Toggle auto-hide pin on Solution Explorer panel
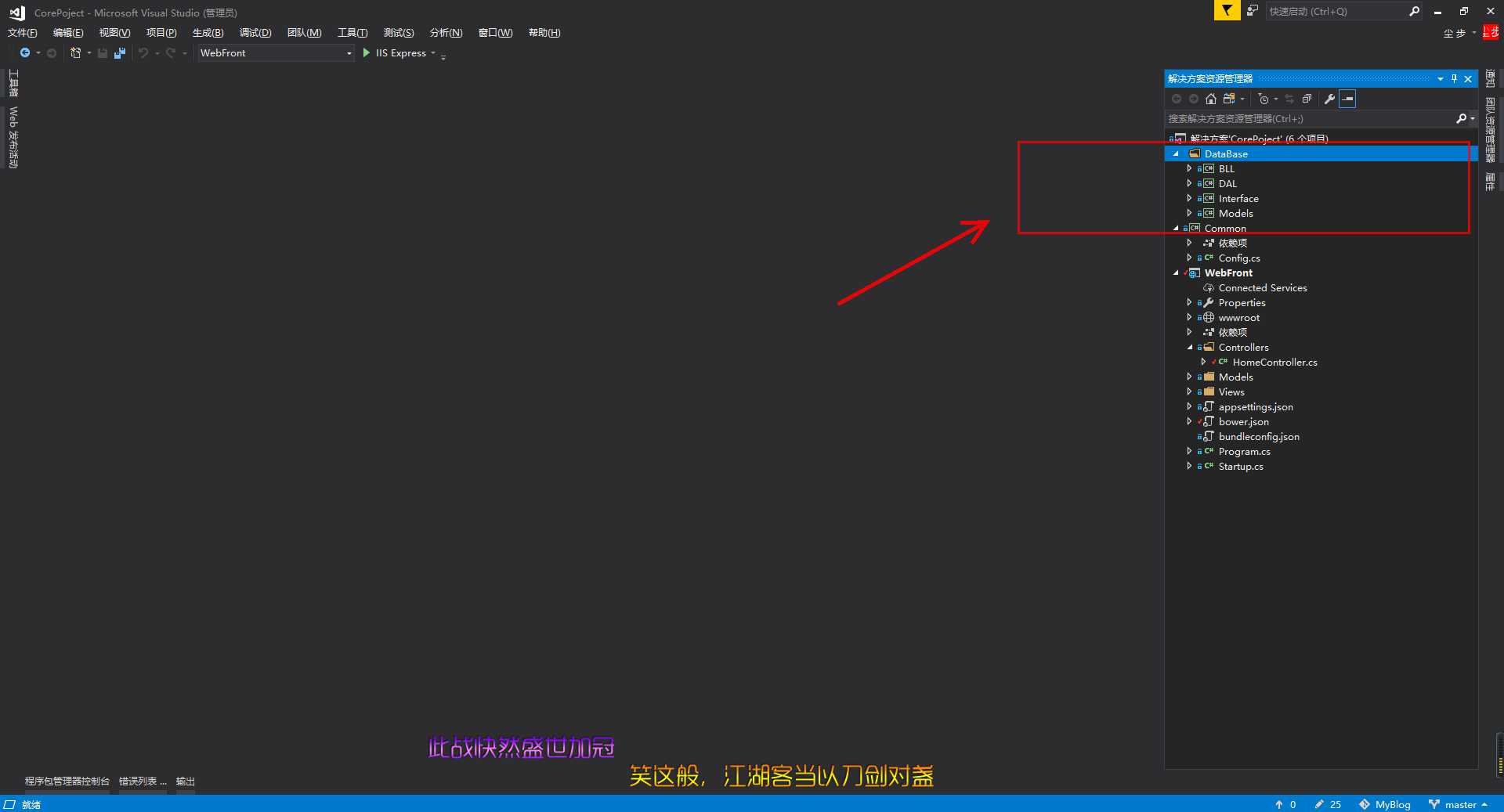This screenshot has height=812, width=1504. (1454, 79)
